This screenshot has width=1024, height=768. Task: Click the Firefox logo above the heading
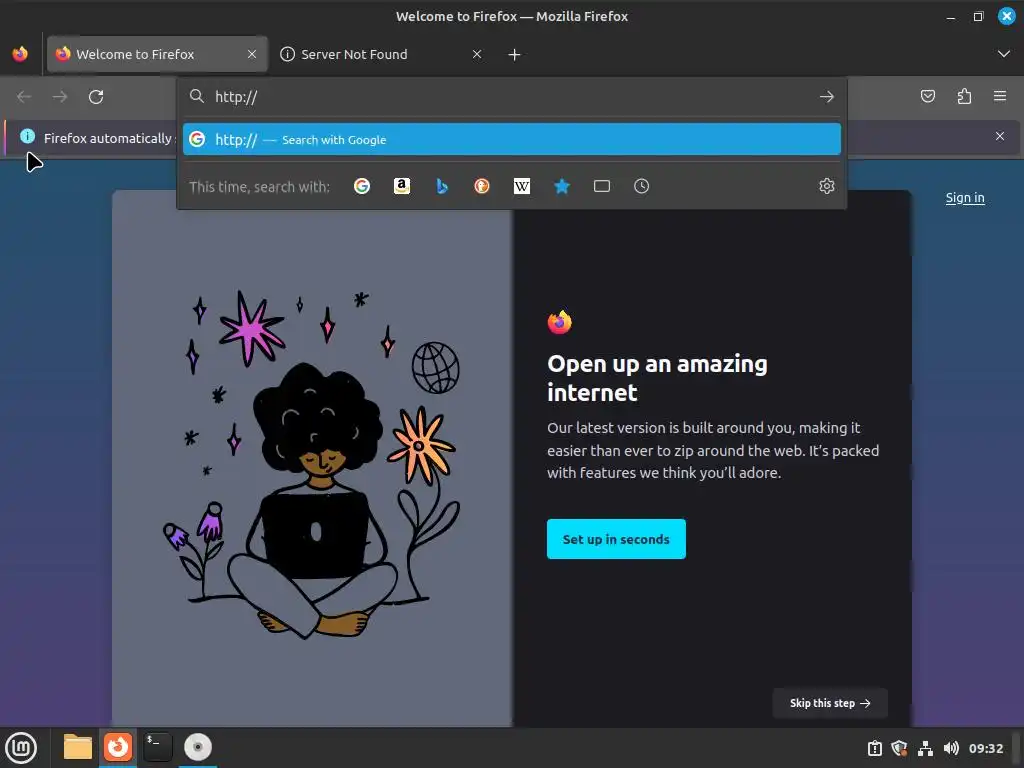click(560, 322)
